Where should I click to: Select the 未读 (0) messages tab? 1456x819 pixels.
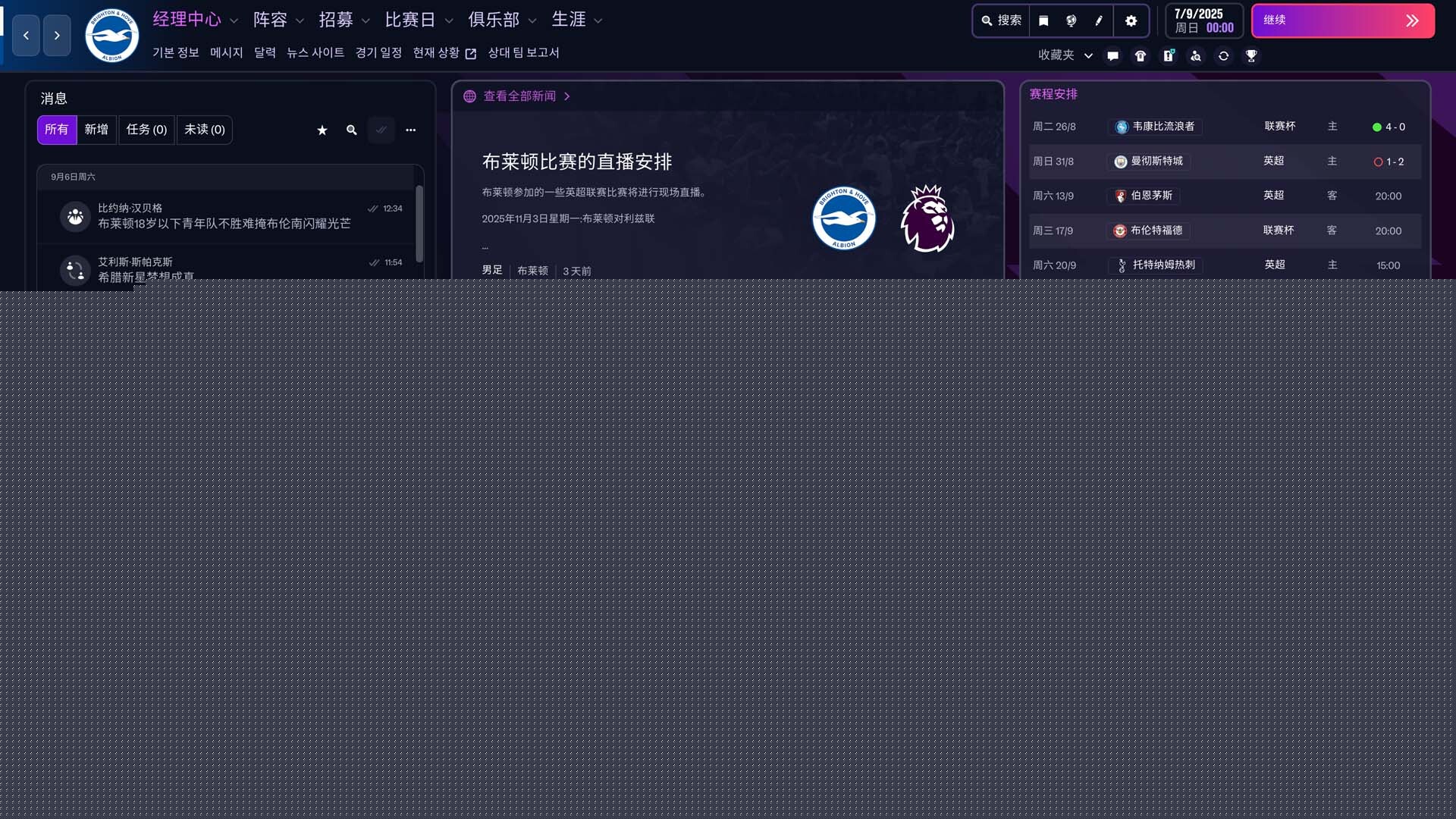tap(205, 130)
